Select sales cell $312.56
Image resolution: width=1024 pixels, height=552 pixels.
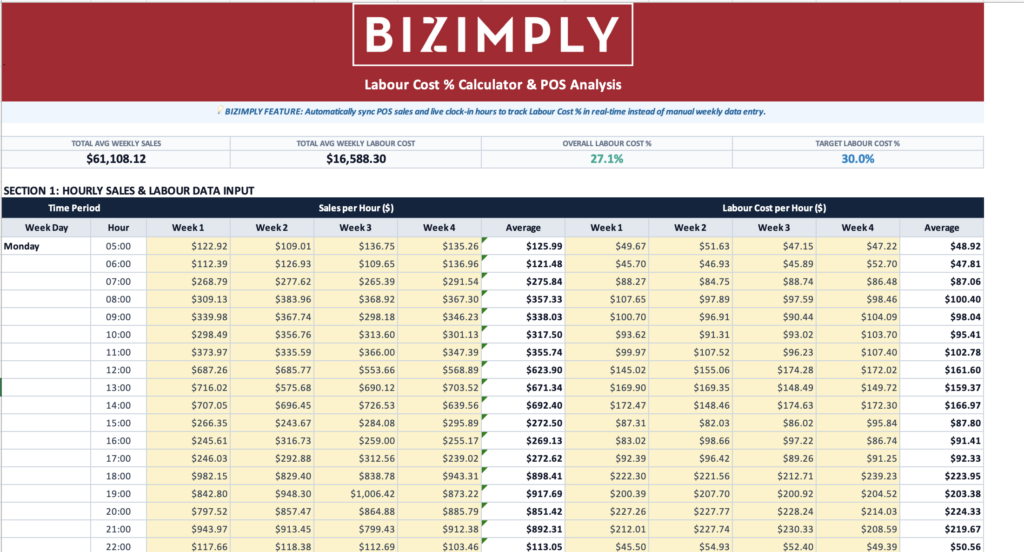(356, 458)
